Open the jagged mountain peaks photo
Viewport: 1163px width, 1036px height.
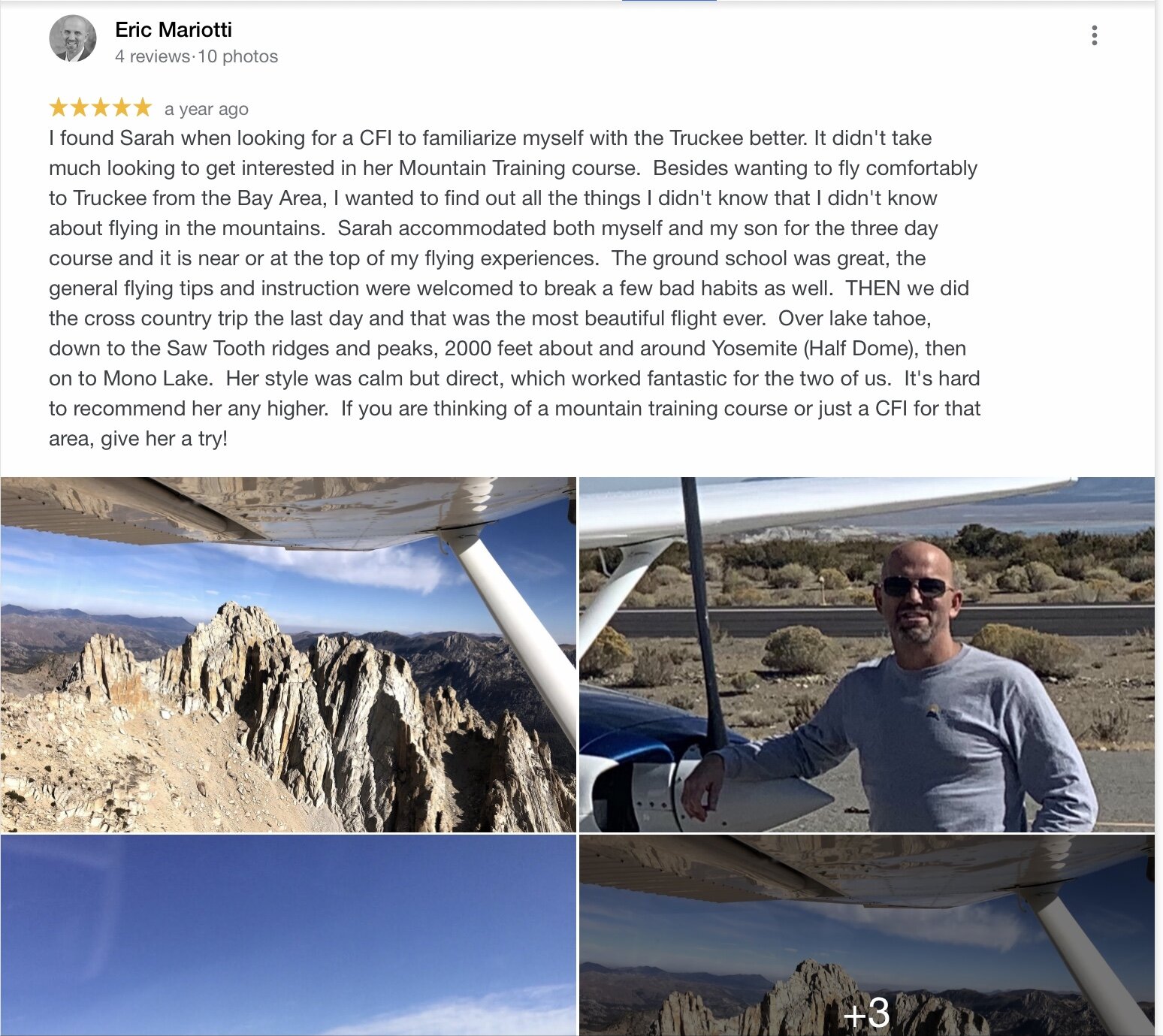click(288, 654)
